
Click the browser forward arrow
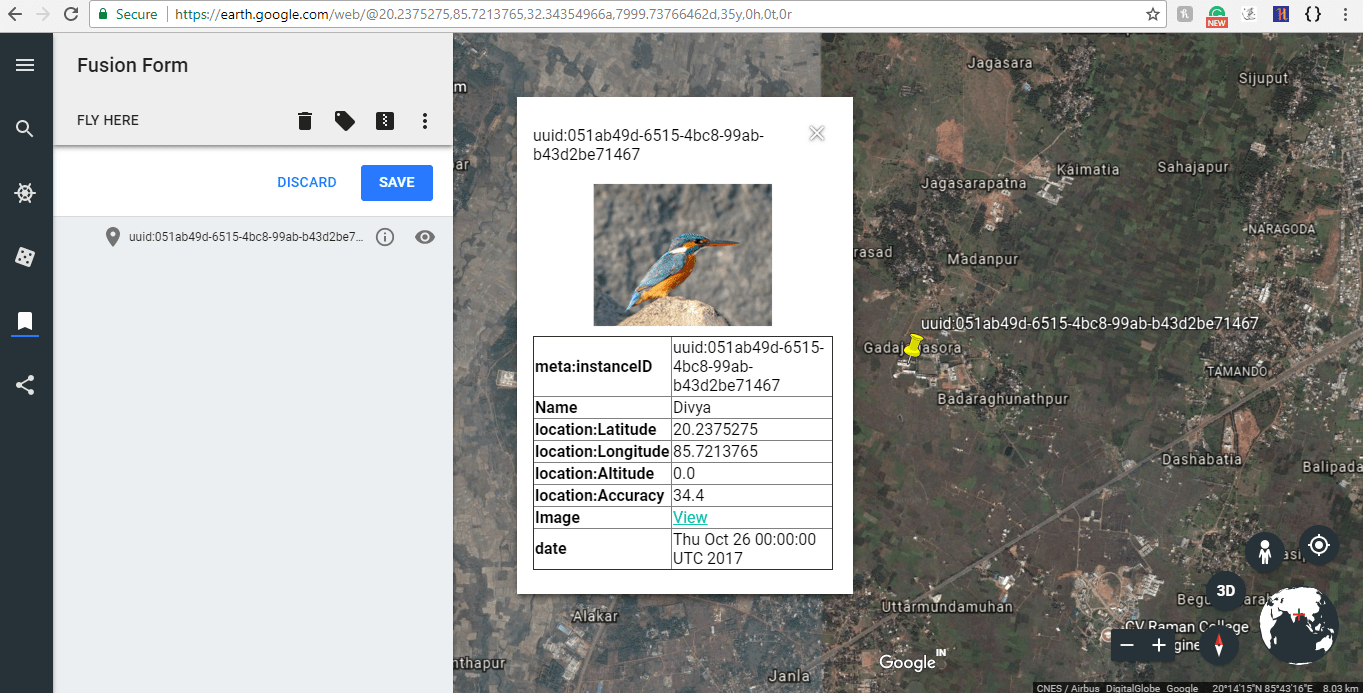click(x=42, y=14)
